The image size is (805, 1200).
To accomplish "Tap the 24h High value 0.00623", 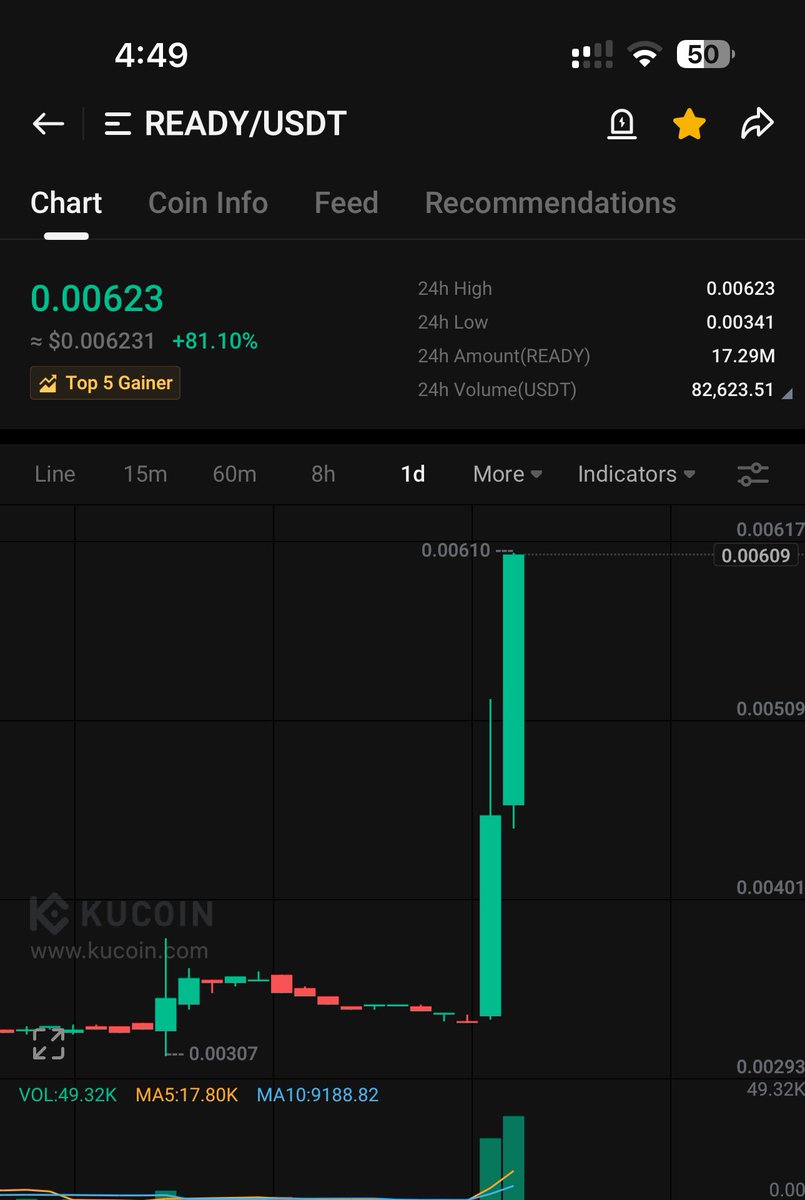I will pos(740,289).
